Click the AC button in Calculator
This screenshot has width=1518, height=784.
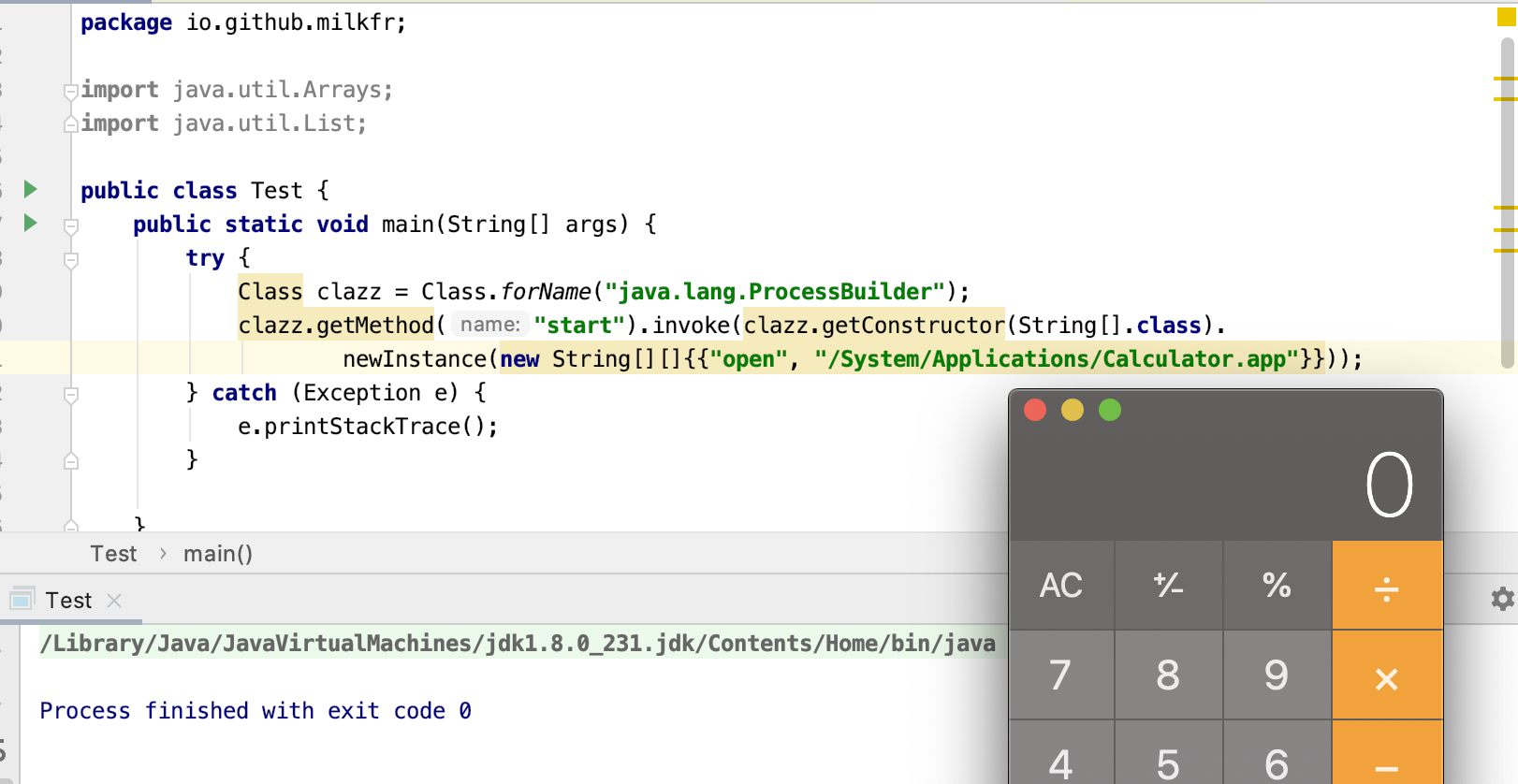coord(1061,586)
